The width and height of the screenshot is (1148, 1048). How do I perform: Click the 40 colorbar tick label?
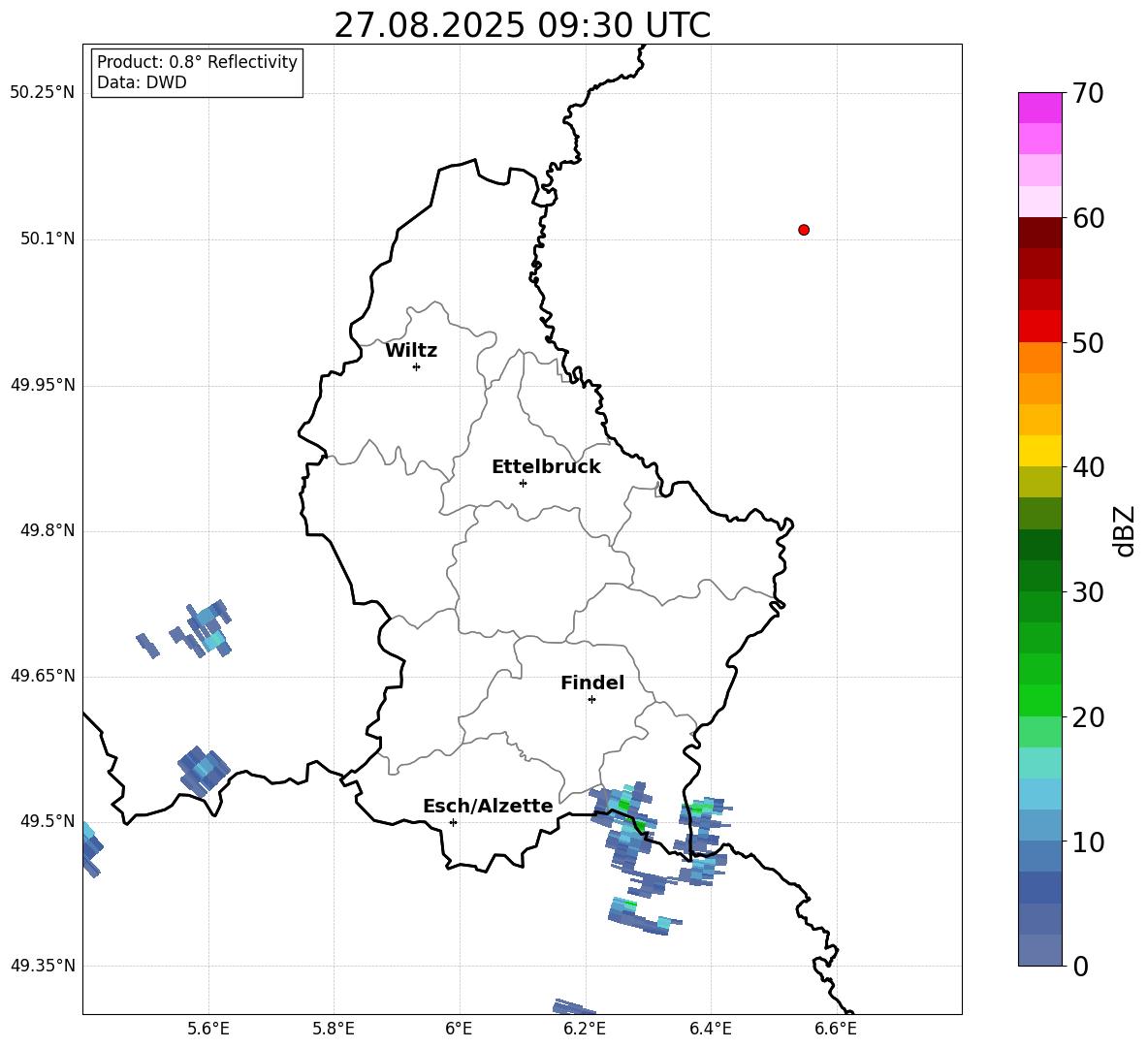tap(1088, 467)
